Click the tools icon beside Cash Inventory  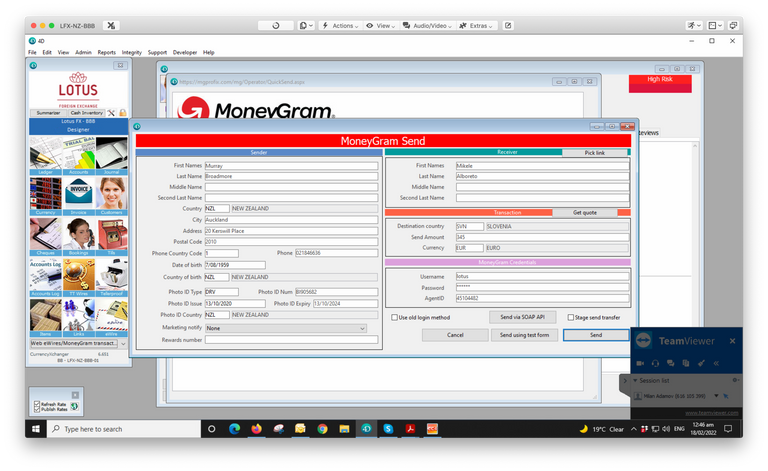click(x=112, y=113)
